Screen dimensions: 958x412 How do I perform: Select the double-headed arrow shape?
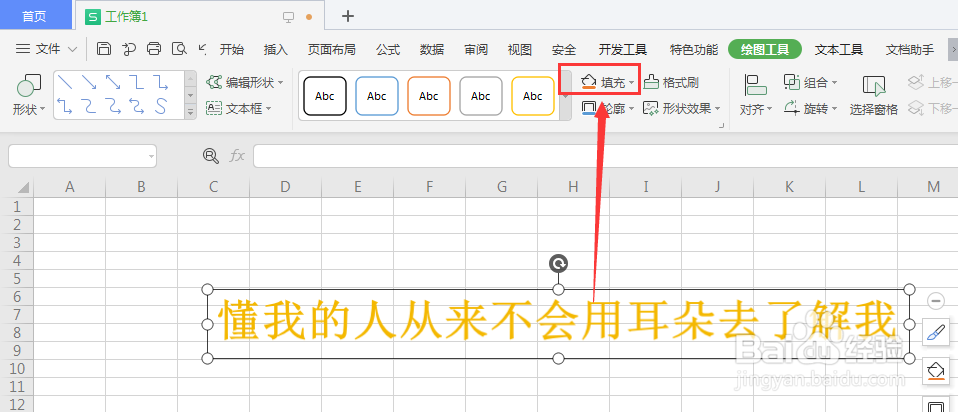pos(113,81)
